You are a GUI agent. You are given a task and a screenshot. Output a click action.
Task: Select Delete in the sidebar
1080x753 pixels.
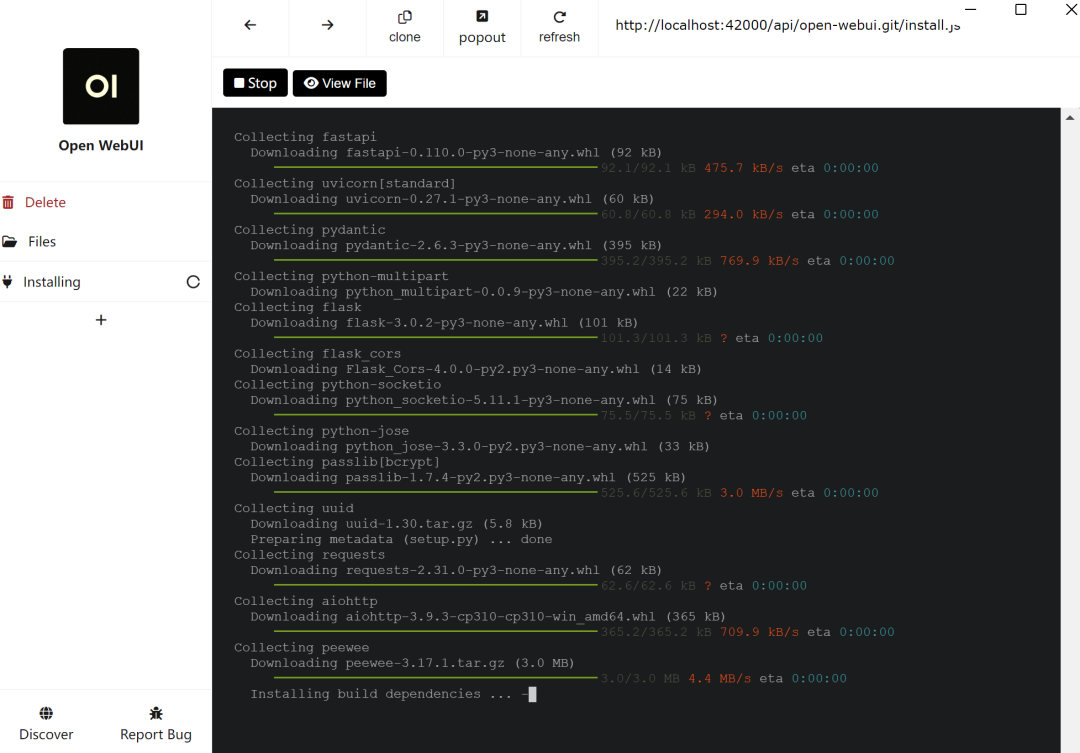(x=105, y=203)
